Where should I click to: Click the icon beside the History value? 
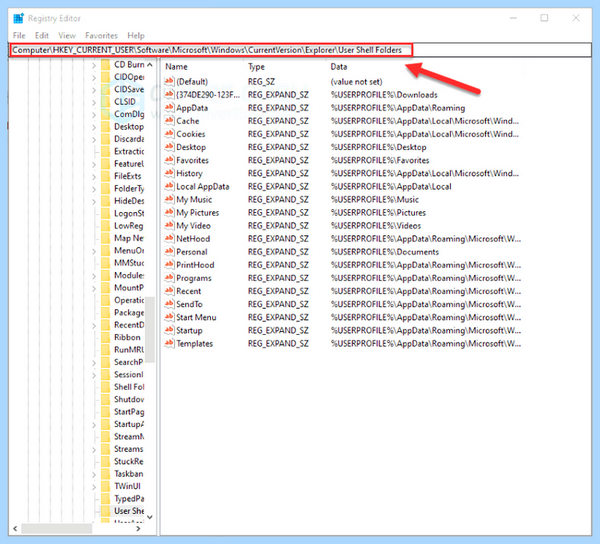[169, 173]
